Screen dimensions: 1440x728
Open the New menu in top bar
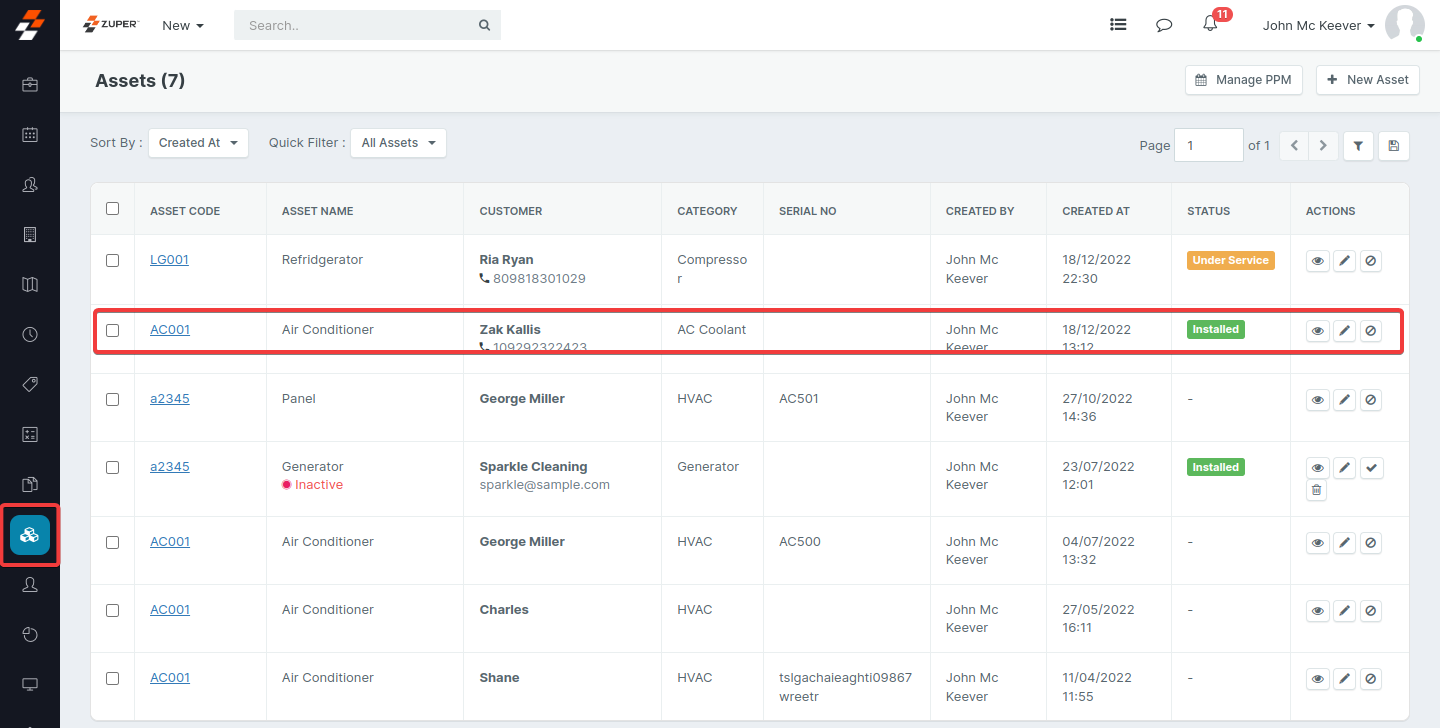coord(183,26)
